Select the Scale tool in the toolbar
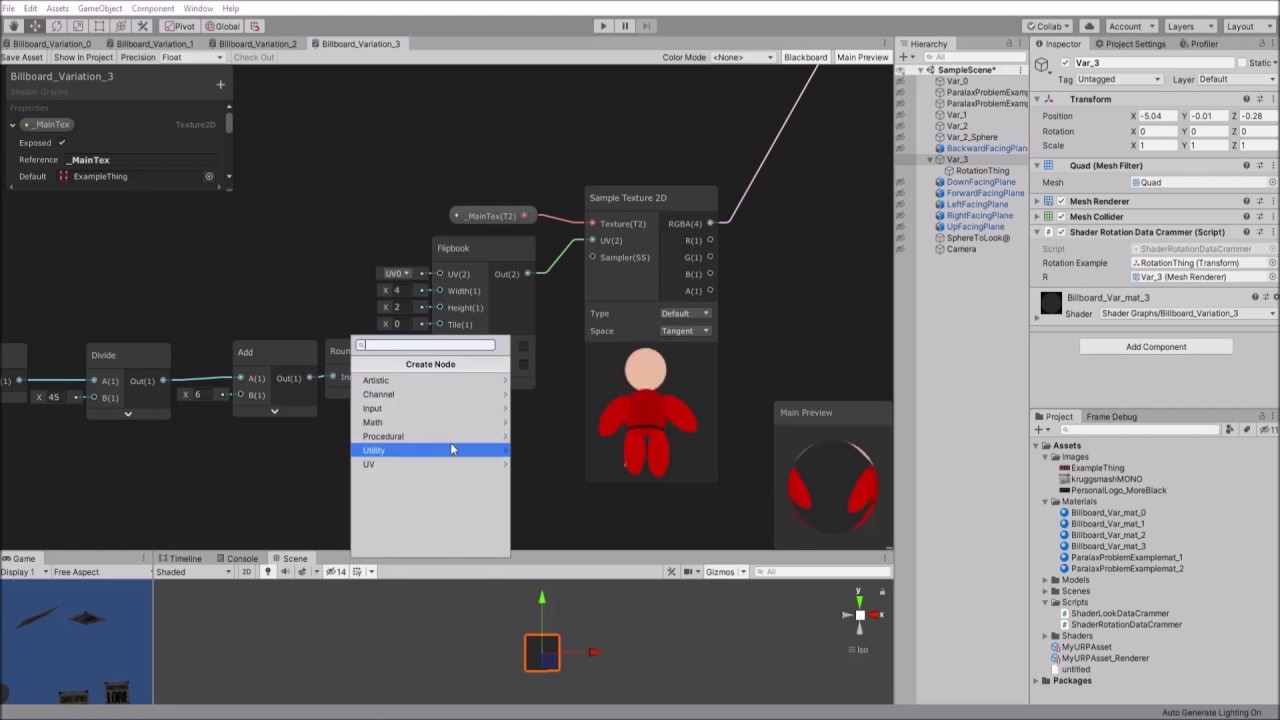Screen dimensions: 1280x720 pos(78,26)
